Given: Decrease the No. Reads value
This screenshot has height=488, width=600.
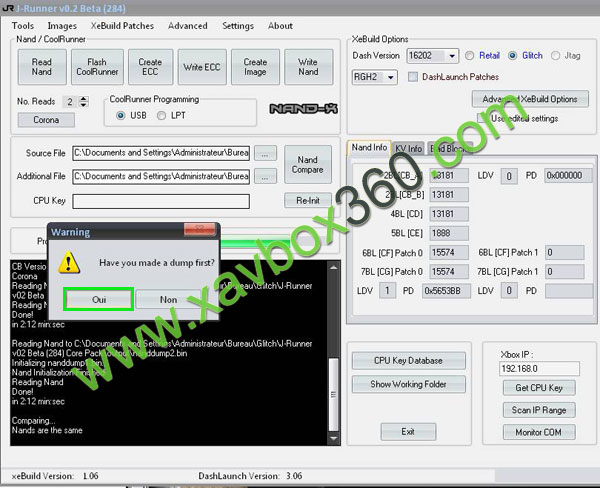Looking at the screenshot, I should point(83,104).
